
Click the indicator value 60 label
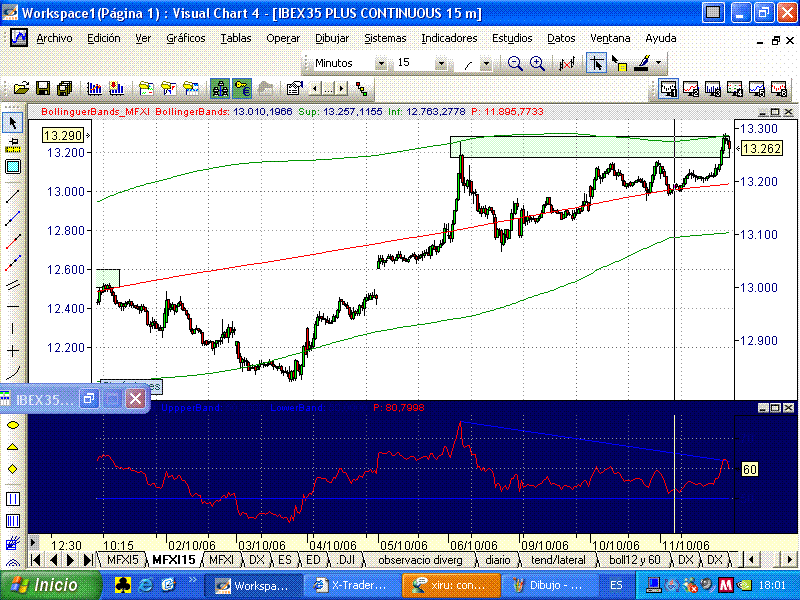[x=749, y=469]
